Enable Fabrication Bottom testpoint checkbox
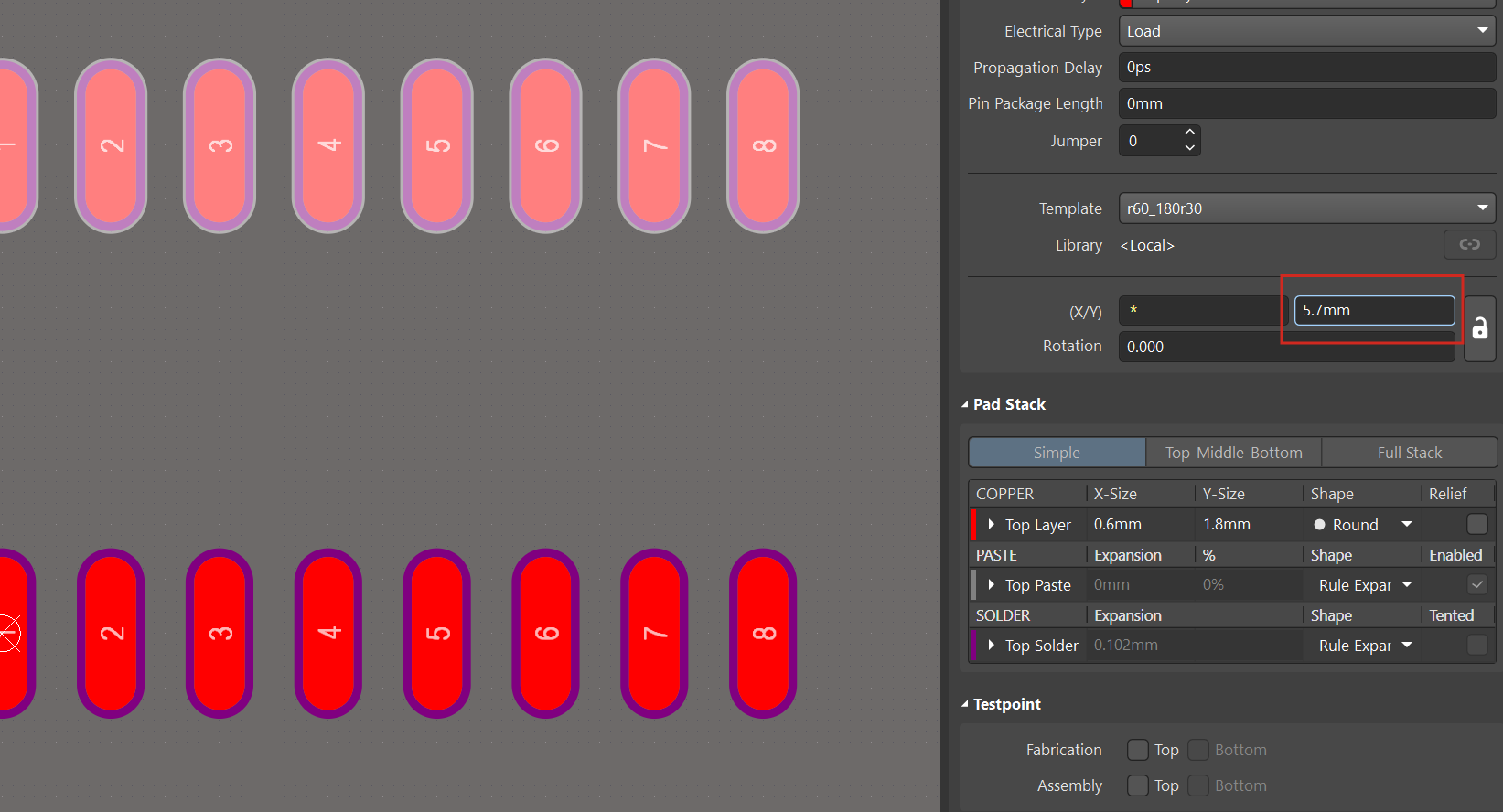 (1198, 750)
